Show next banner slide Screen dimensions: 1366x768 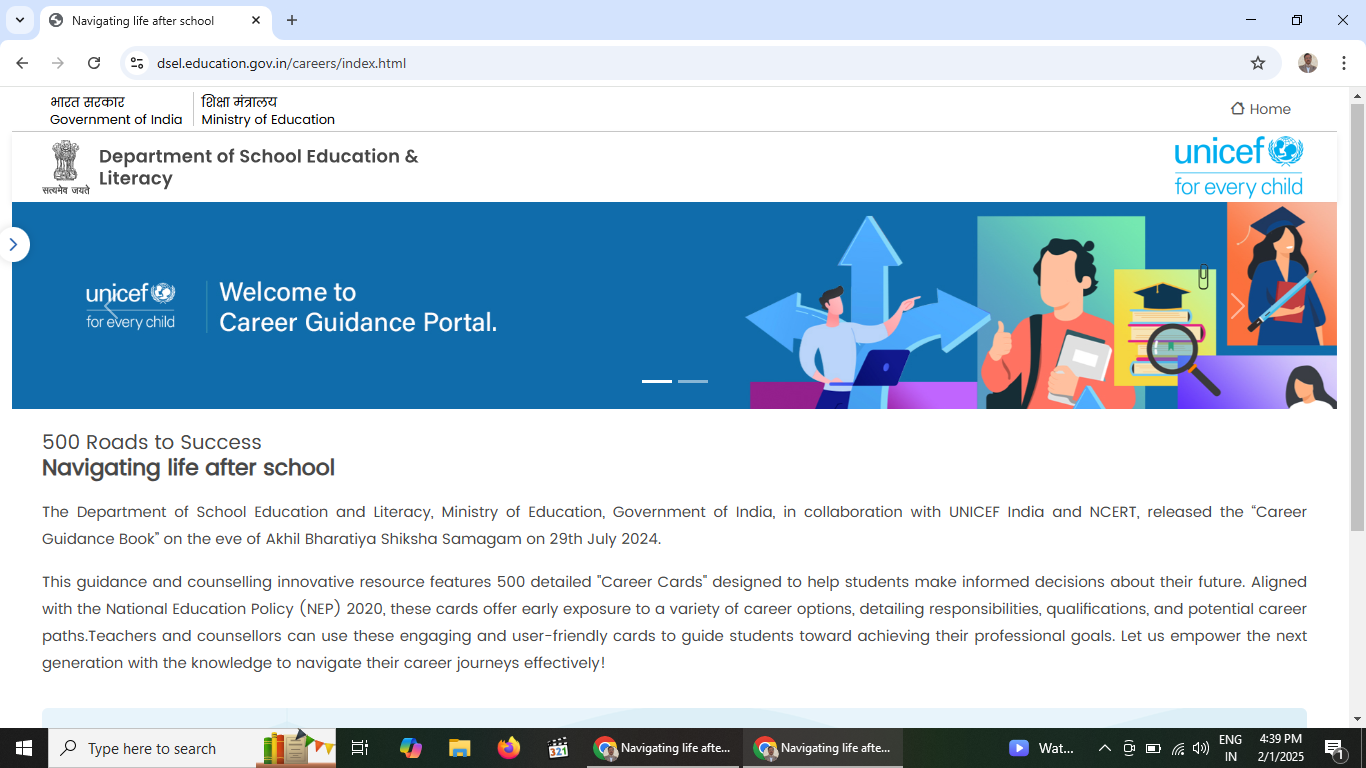pos(1238,306)
